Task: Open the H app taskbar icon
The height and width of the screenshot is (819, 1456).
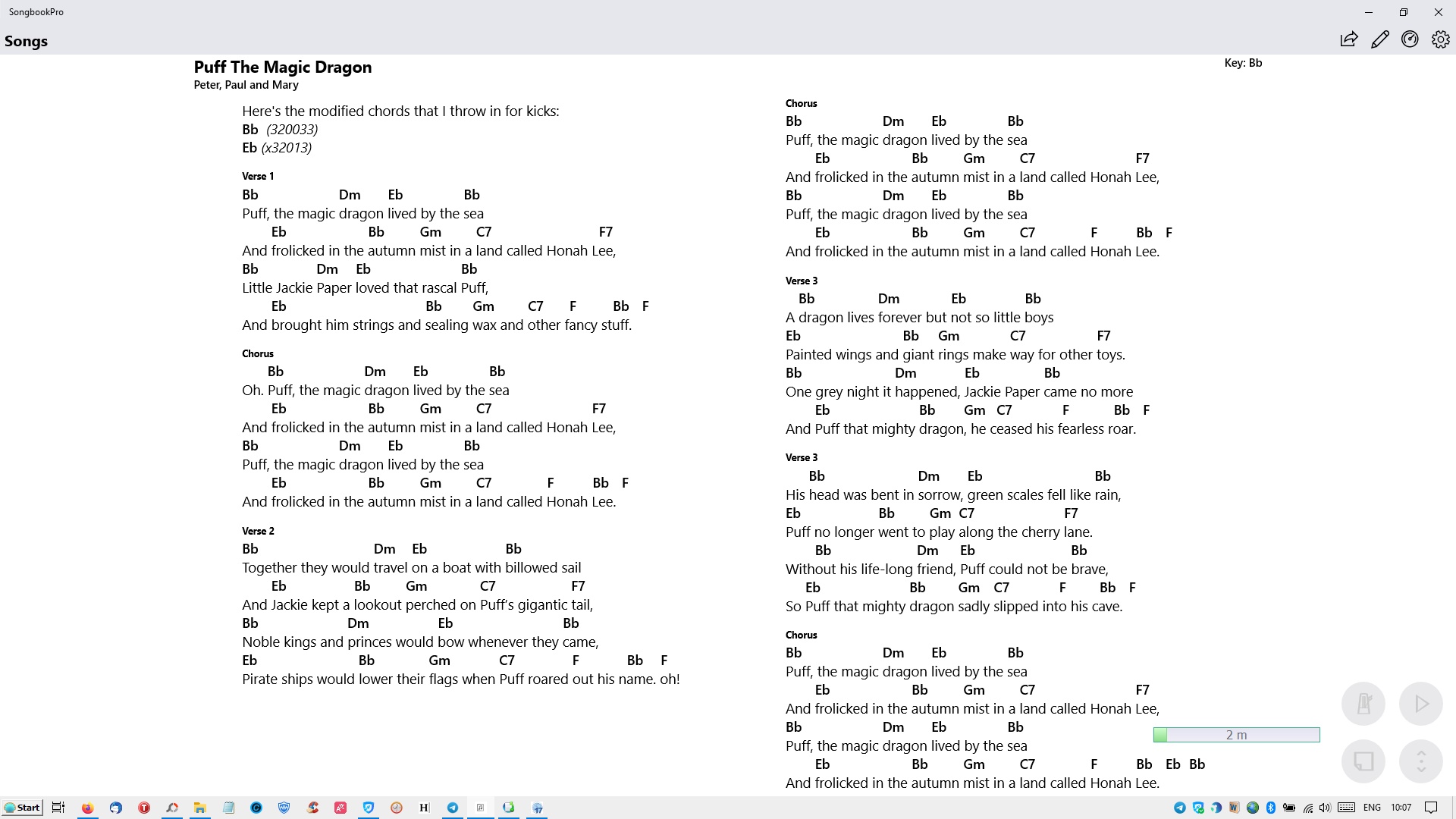Action: coord(424,808)
